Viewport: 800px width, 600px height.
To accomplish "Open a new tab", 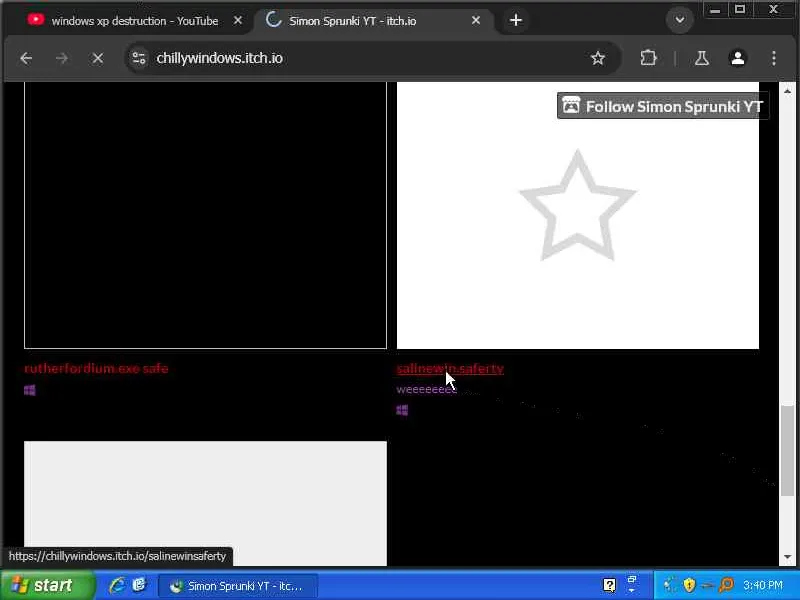I will (515, 20).
